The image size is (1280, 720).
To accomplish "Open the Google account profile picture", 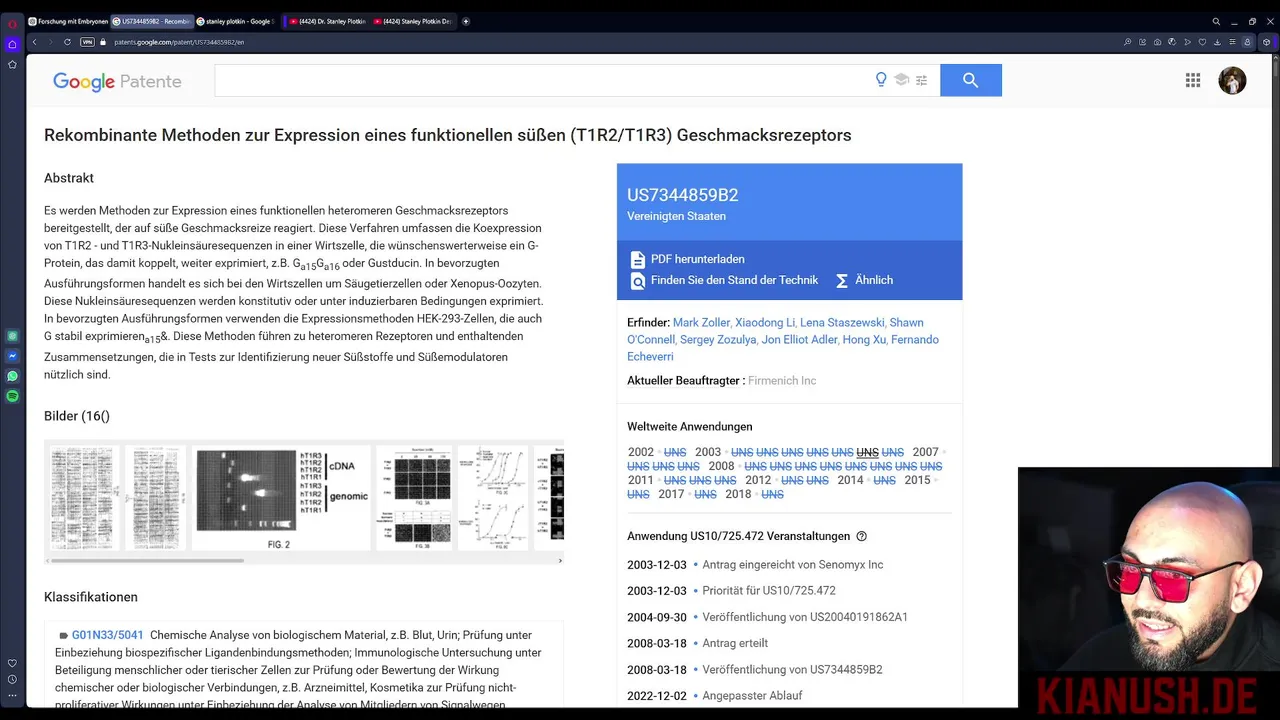I will (x=1232, y=80).
